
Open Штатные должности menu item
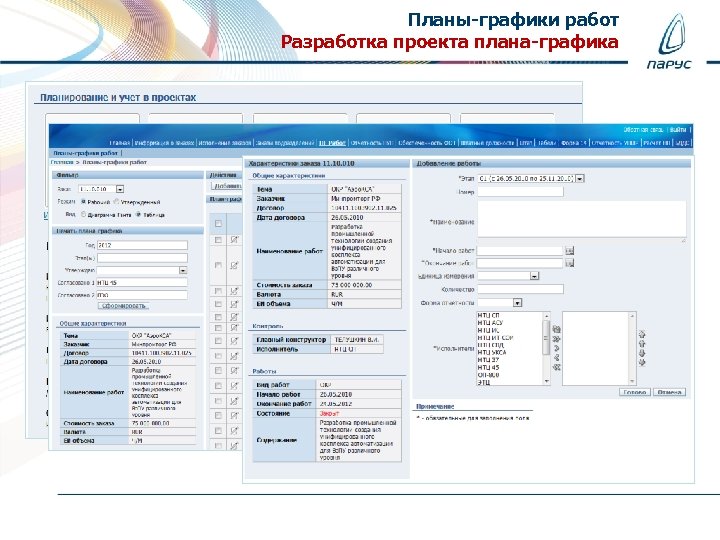487,143
